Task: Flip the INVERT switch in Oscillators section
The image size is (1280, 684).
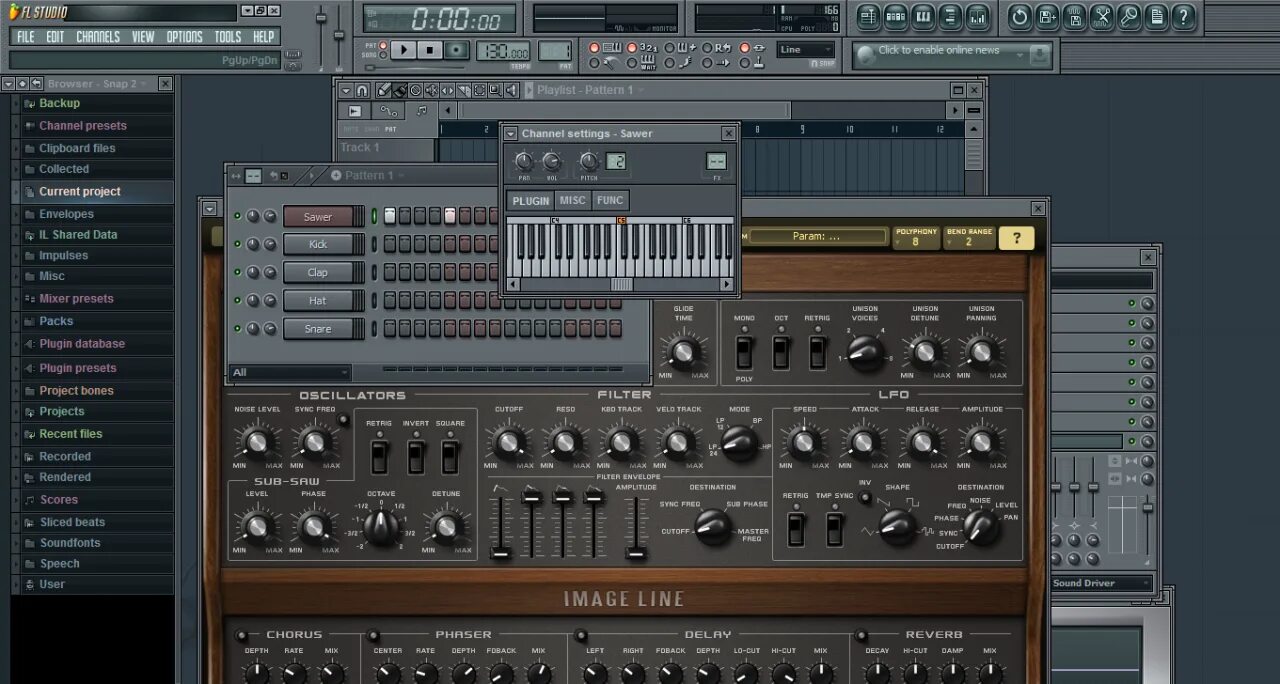Action: [x=416, y=457]
